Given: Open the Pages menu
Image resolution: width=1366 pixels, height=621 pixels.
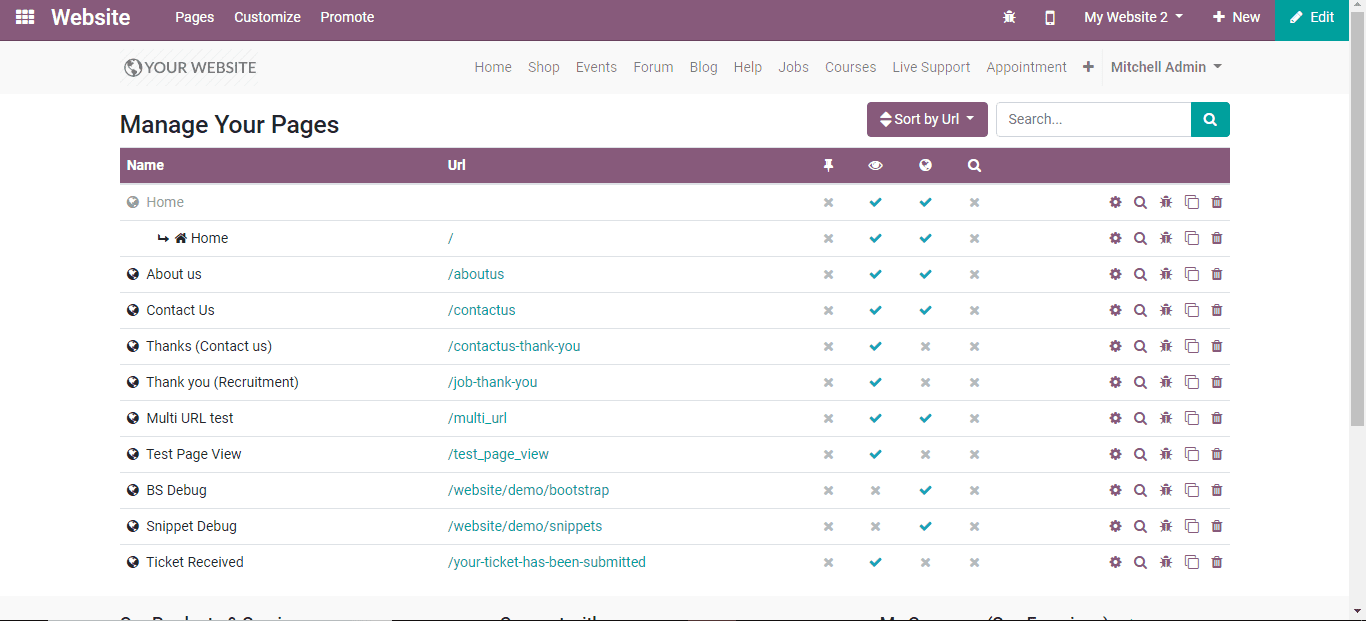Looking at the screenshot, I should click(195, 17).
